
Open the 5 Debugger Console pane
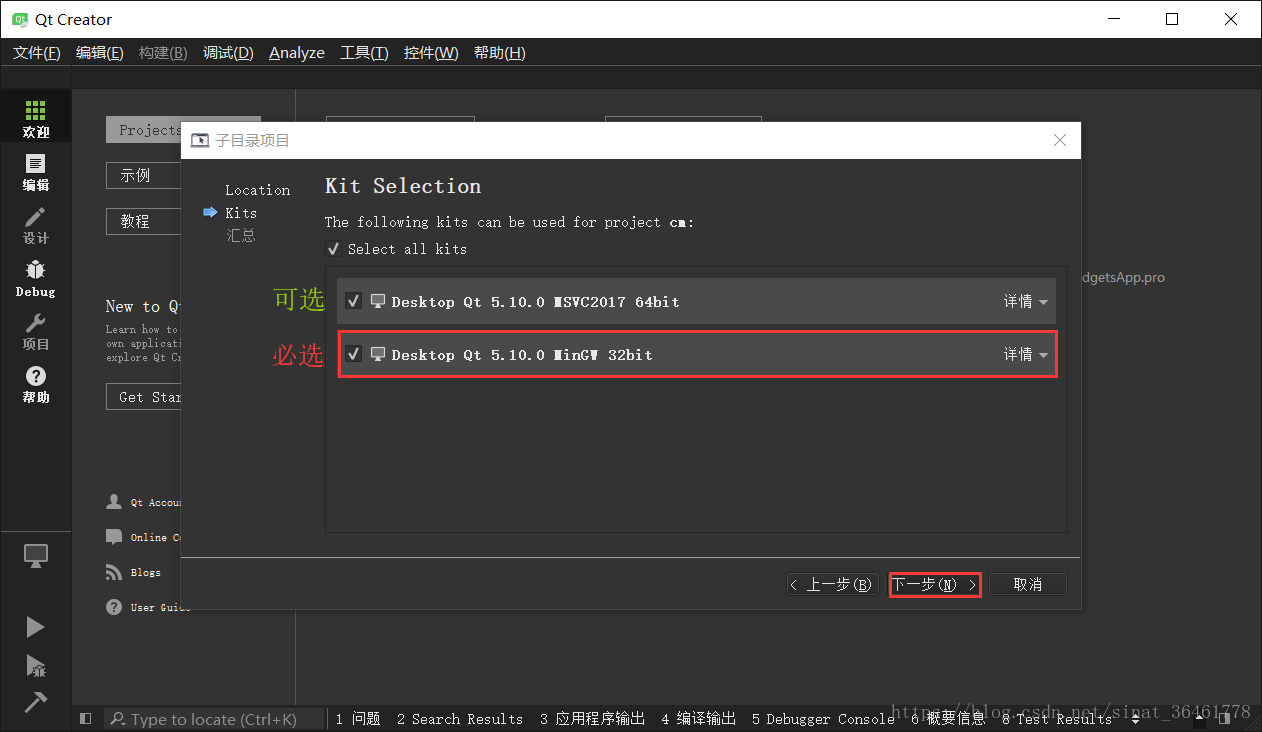[823, 718]
